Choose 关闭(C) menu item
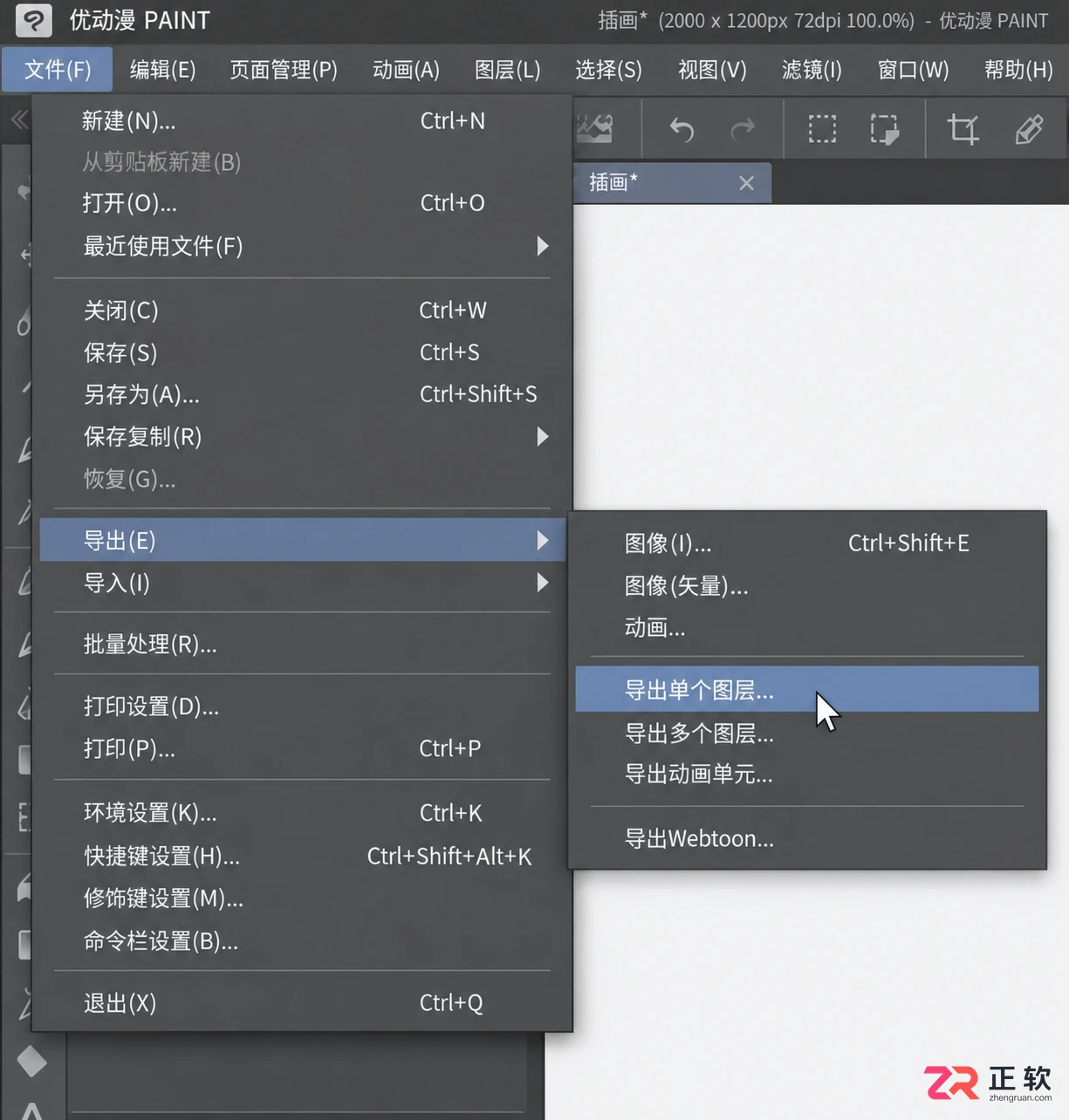The image size is (1069, 1120). 302,311
